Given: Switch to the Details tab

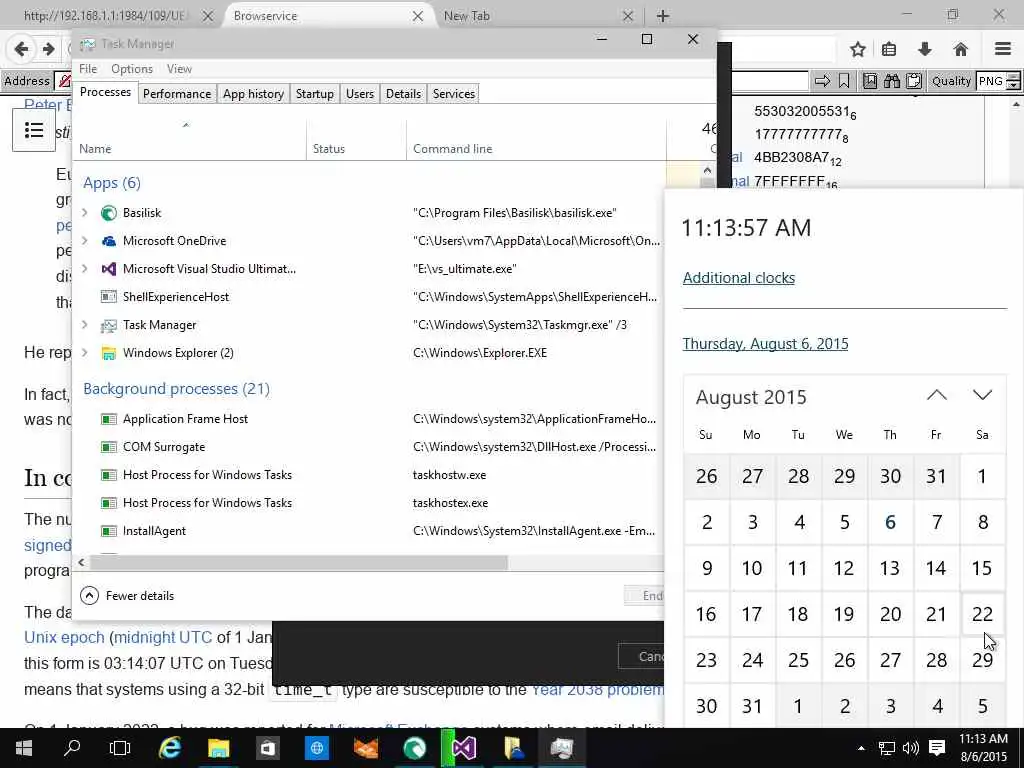Looking at the screenshot, I should tap(404, 93).
